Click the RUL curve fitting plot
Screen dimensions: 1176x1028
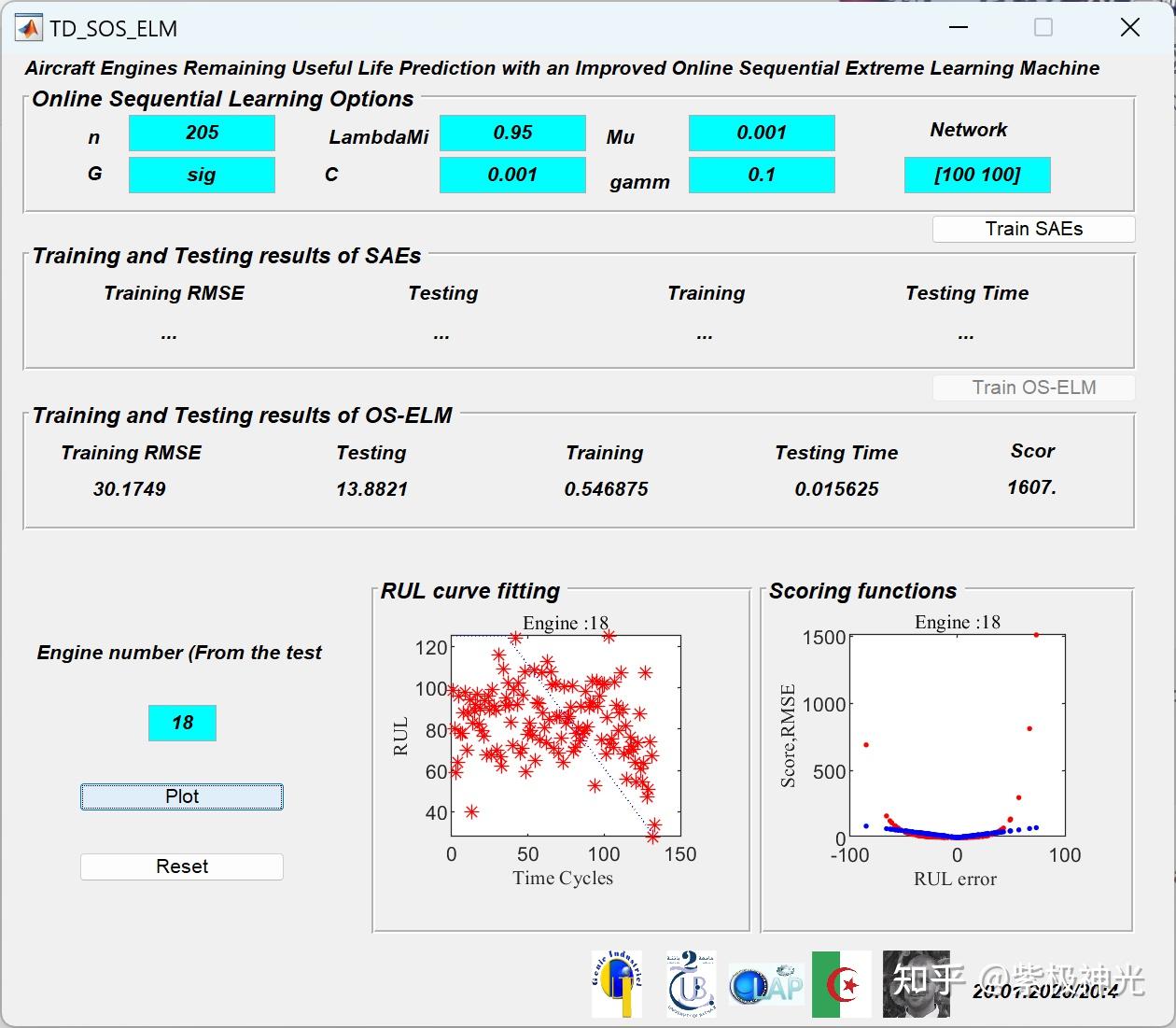coord(566,736)
